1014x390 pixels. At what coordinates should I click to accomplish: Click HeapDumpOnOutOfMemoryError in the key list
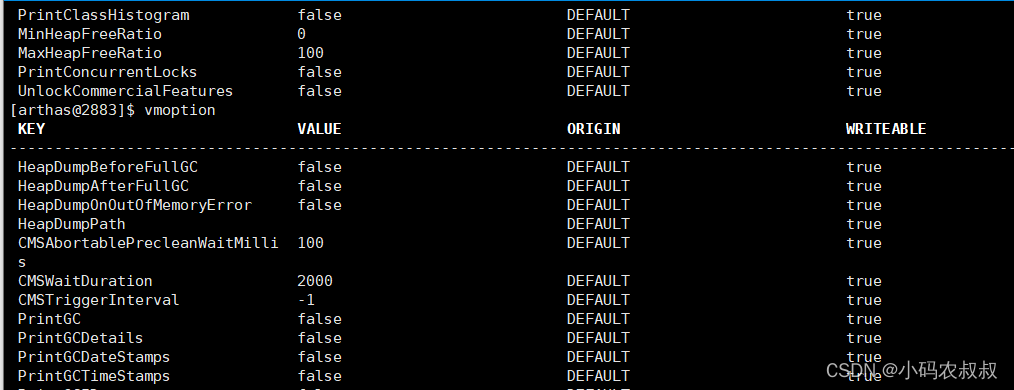(x=135, y=205)
